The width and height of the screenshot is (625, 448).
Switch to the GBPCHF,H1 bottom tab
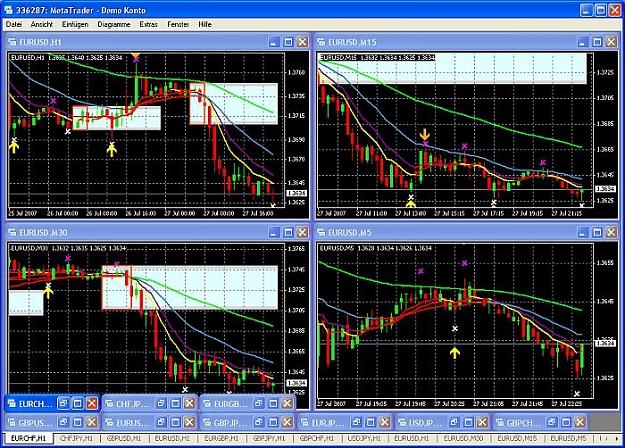(317, 438)
